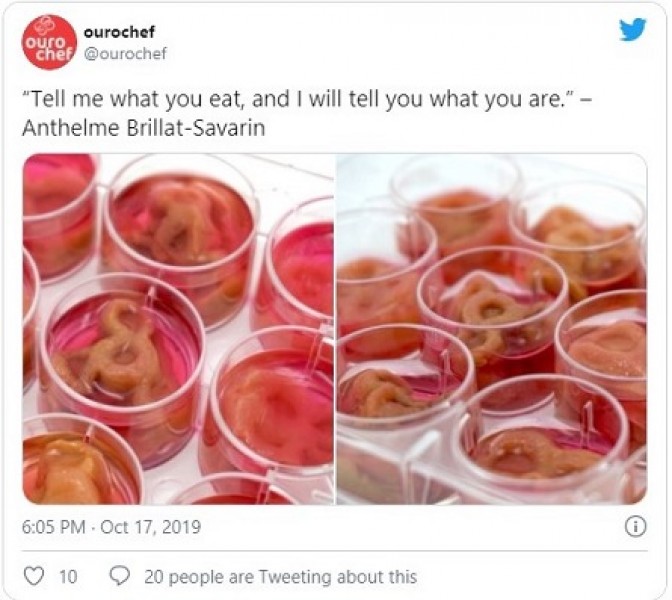
Task: Click the blue Twitter bird logo
Action: pos(633,29)
